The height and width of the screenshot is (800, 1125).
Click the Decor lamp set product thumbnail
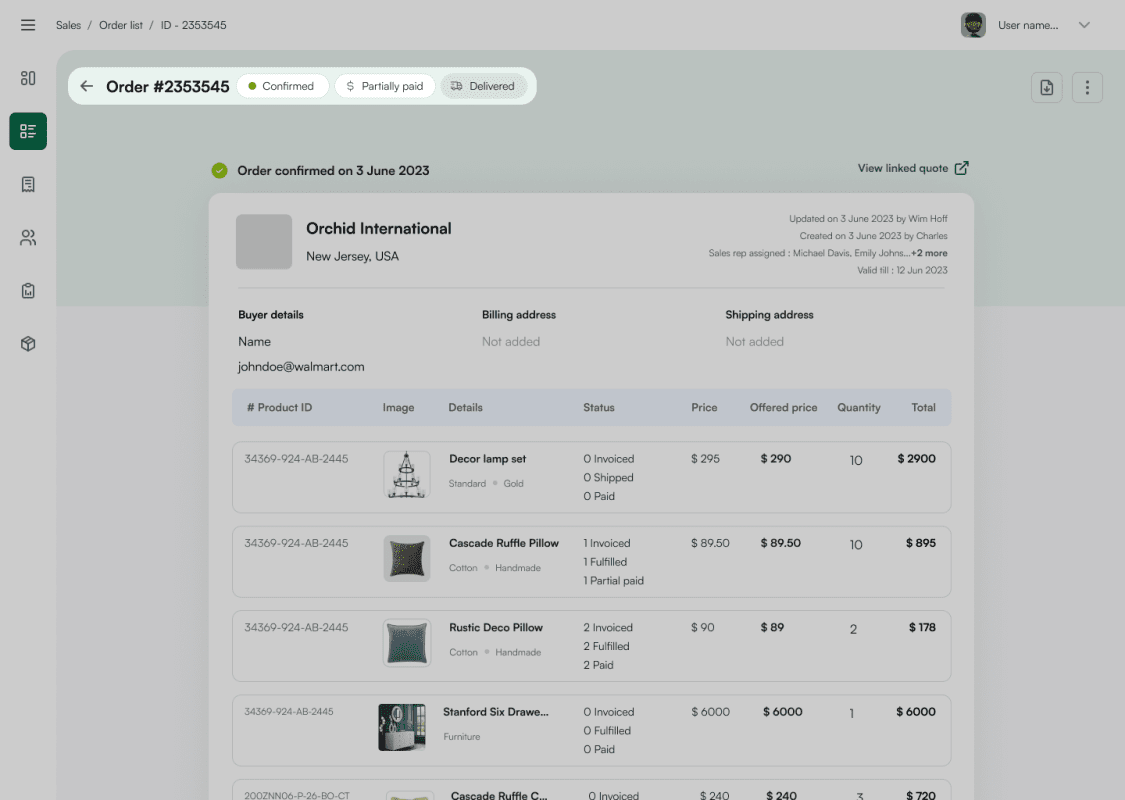pyautogui.click(x=406, y=476)
